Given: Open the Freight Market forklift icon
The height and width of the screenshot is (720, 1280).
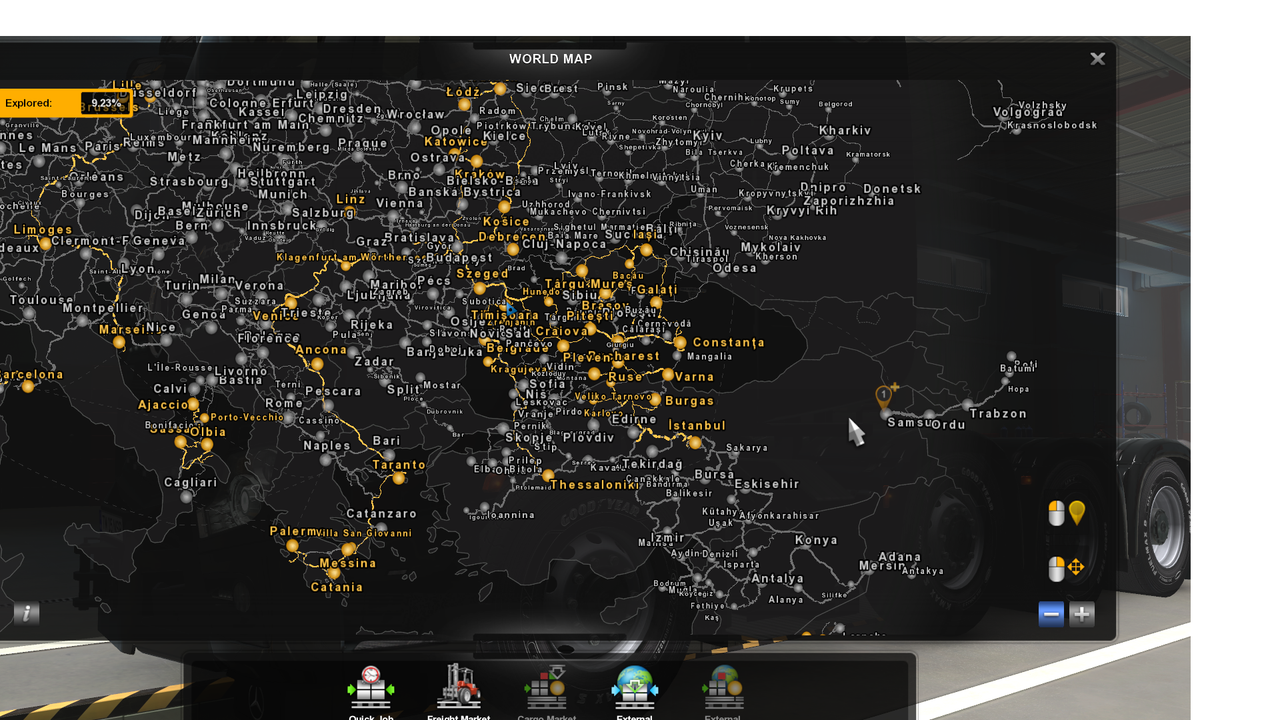Looking at the screenshot, I should coord(459,688).
